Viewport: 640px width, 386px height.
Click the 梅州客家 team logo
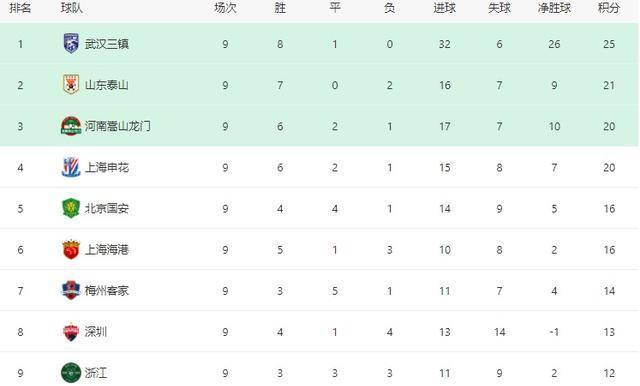coord(71,291)
